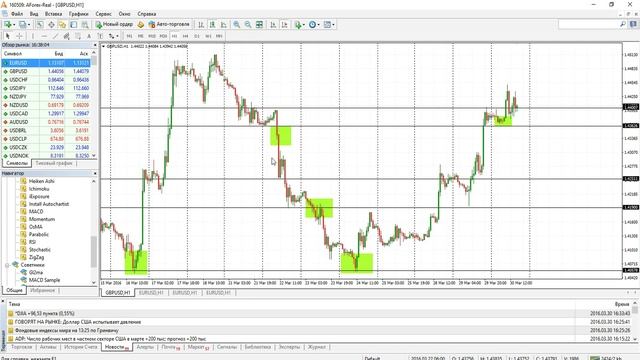640x360 pixels.
Task: Select the cursor arrow tool
Action: tap(7, 36)
